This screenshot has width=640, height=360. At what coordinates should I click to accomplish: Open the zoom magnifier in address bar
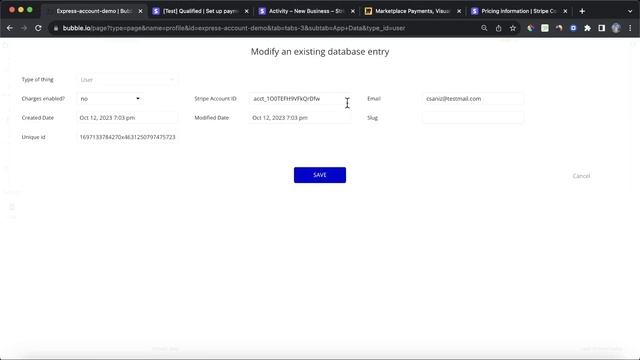[484, 28]
